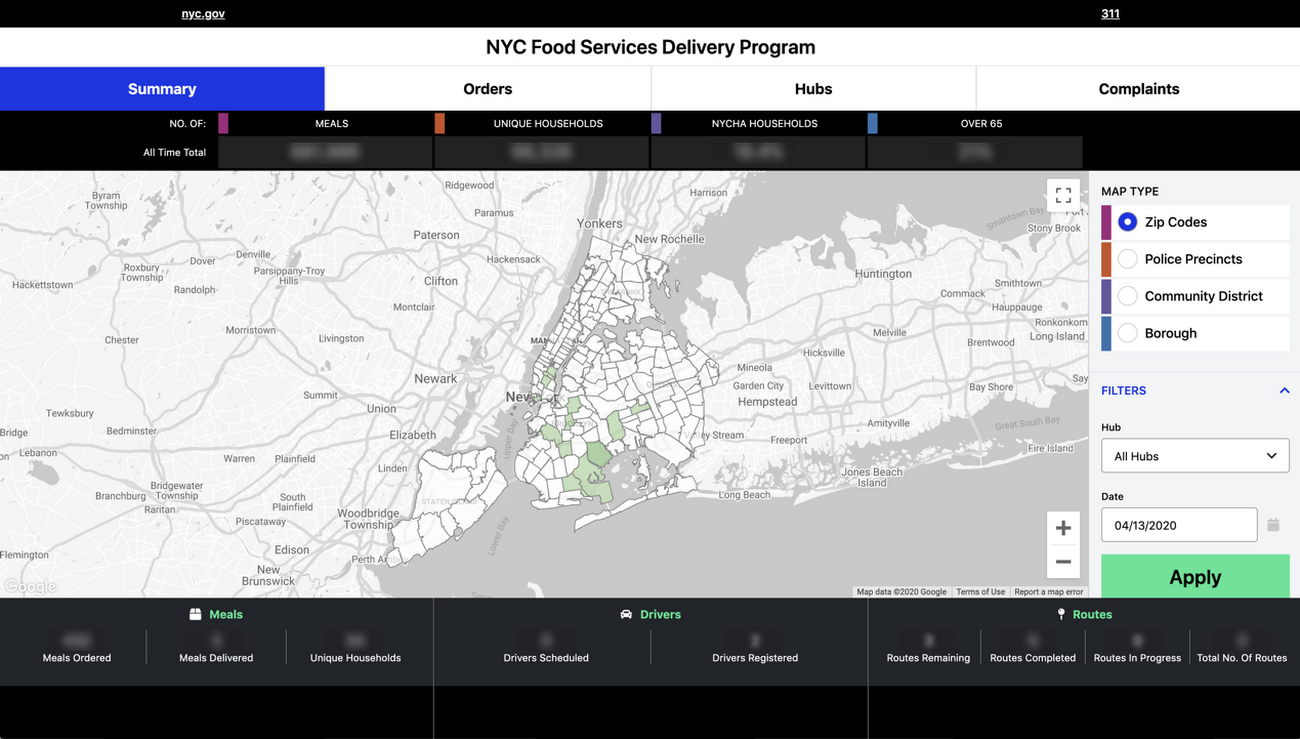Toggle fullscreen map view icon
This screenshot has width=1300, height=739.
point(1063,196)
